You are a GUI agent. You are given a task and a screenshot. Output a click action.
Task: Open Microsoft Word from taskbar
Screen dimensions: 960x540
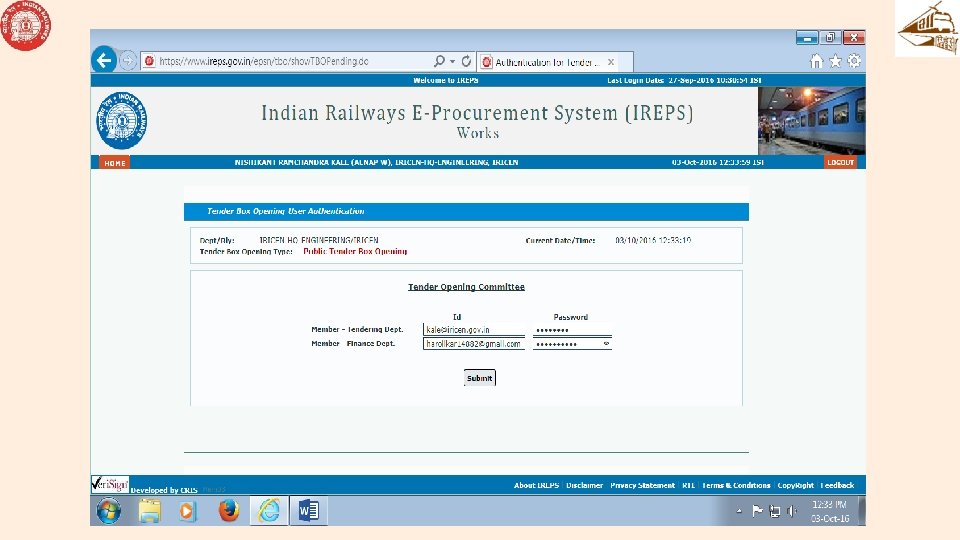tap(309, 511)
